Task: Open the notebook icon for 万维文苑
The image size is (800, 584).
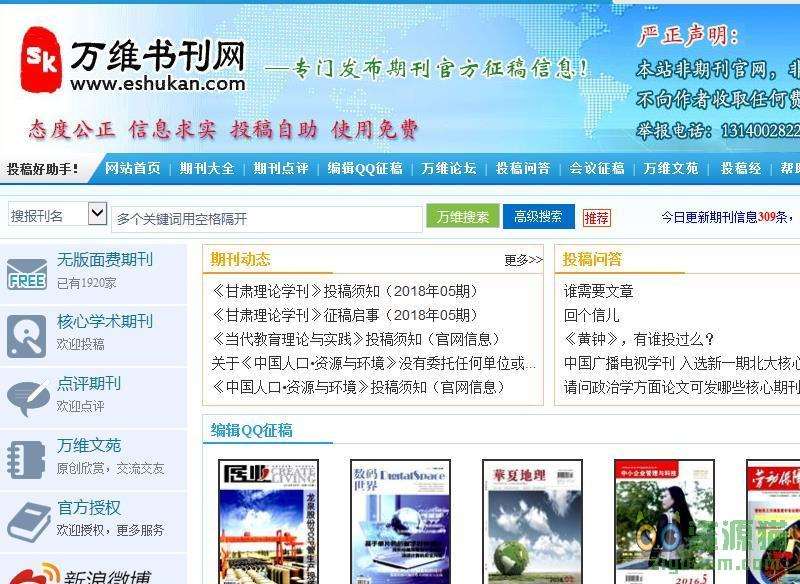Action: (26, 460)
